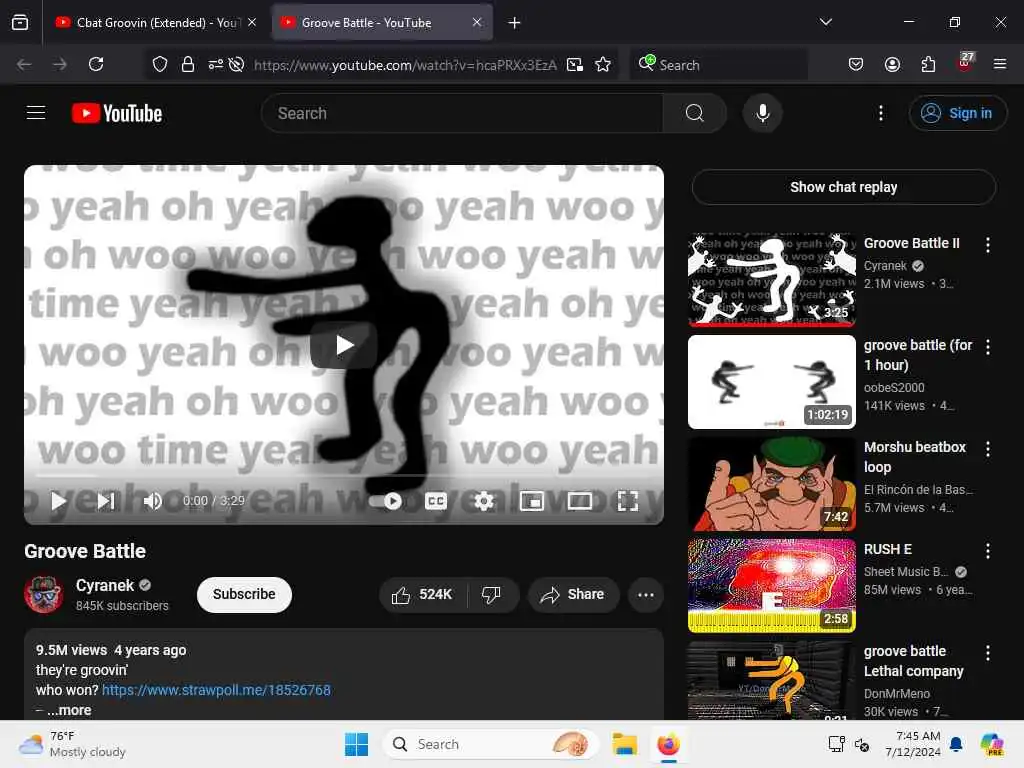Open the extensions puzzle icon
This screenshot has height=768, width=1024.
point(928,64)
